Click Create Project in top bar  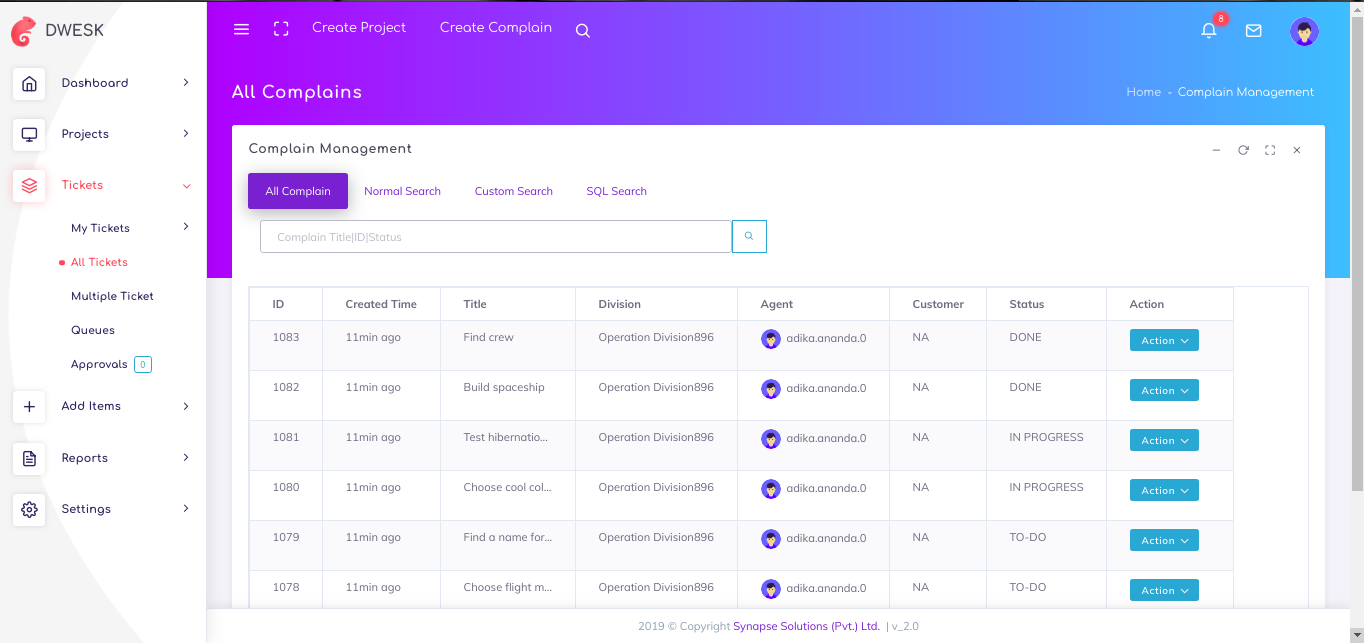pos(359,28)
